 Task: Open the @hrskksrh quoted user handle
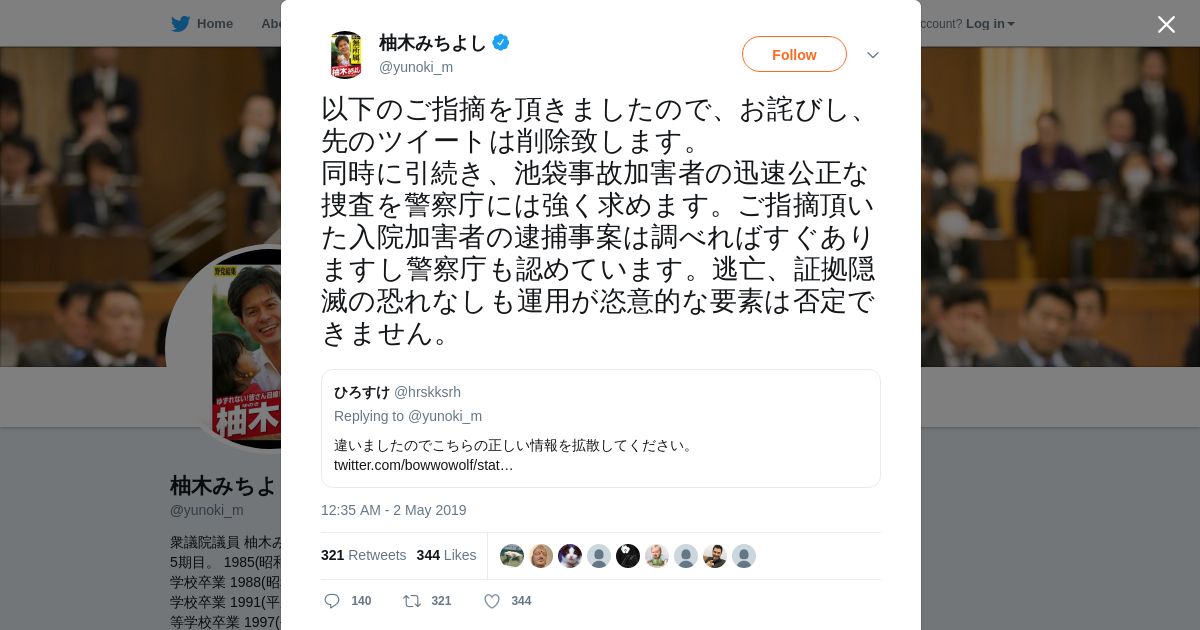point(427,392)
